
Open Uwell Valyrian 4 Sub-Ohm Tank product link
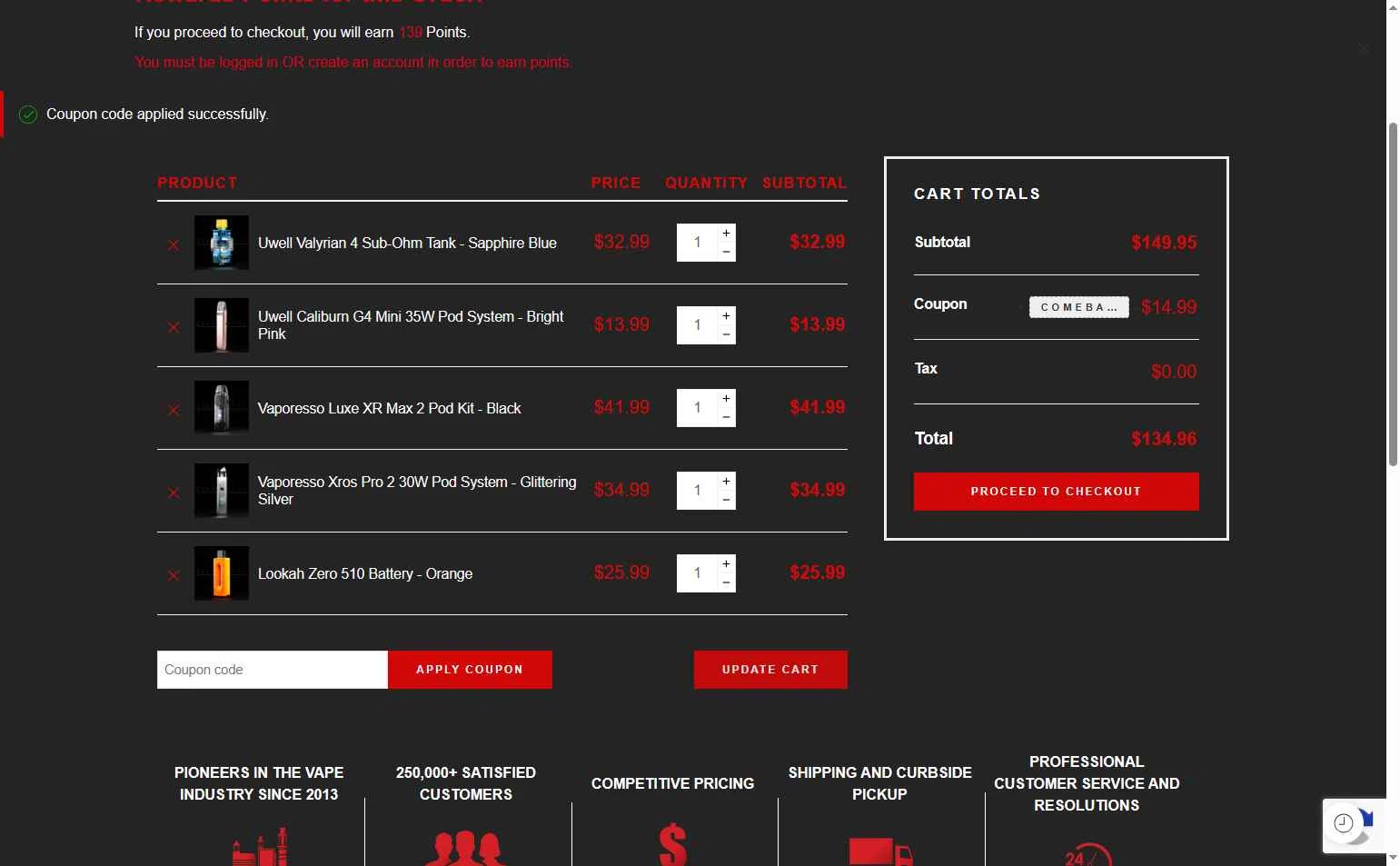407,244
